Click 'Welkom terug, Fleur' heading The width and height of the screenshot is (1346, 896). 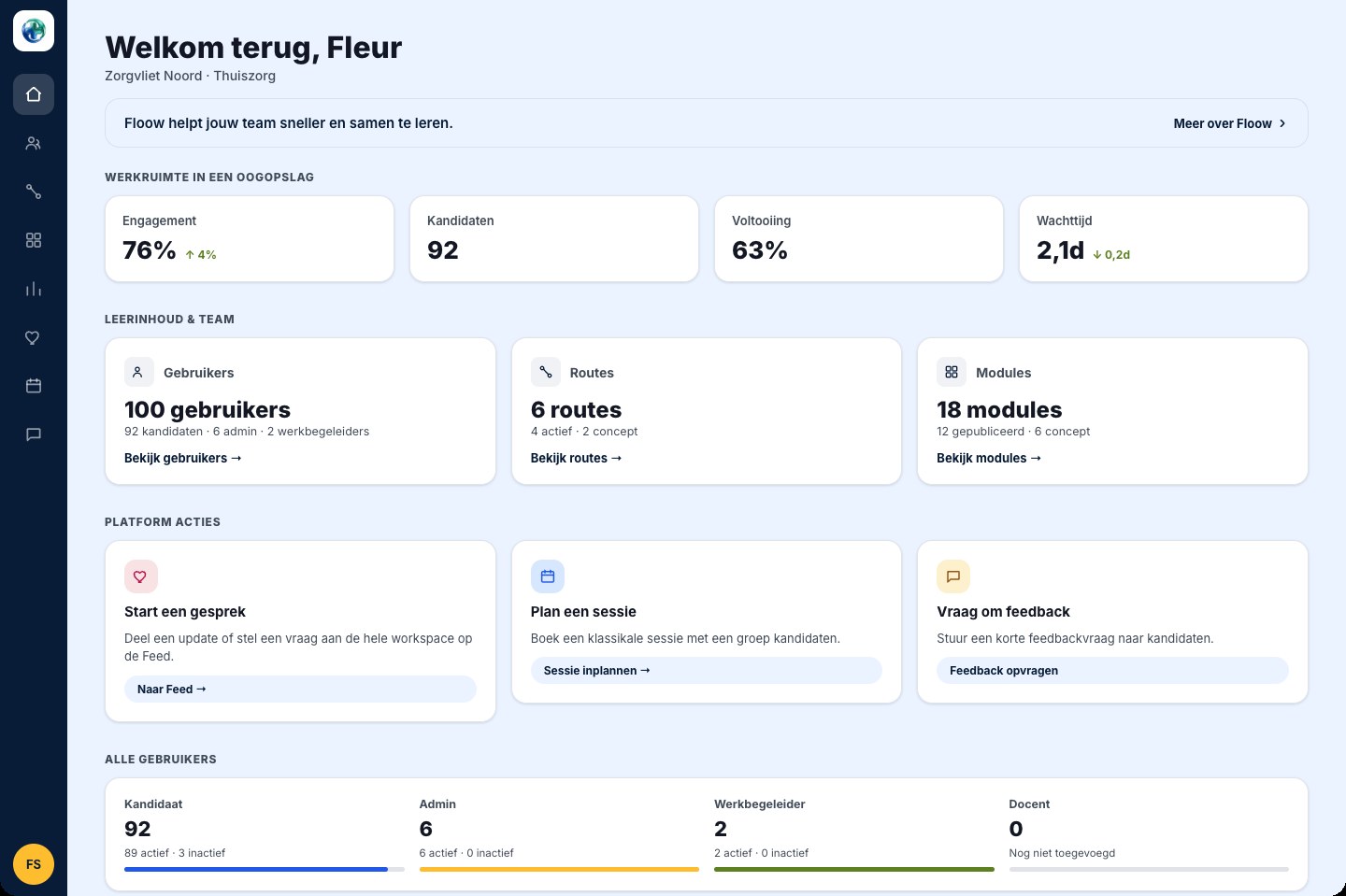[253, 47]
